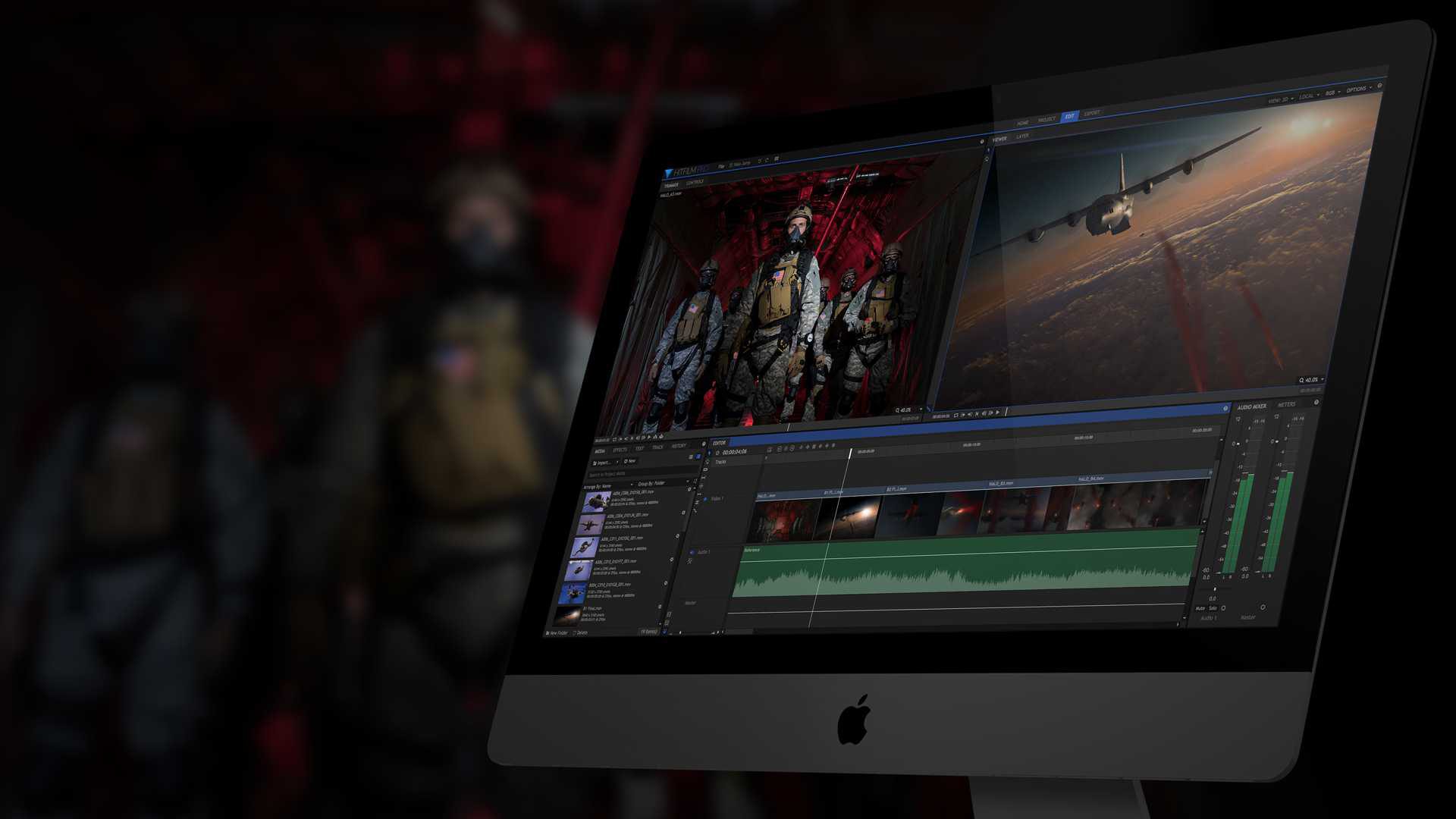Screen dimensions: 1456x819
Task: Adjust the Audio 1 mixer fader
Action: (x=1238, y=444)
